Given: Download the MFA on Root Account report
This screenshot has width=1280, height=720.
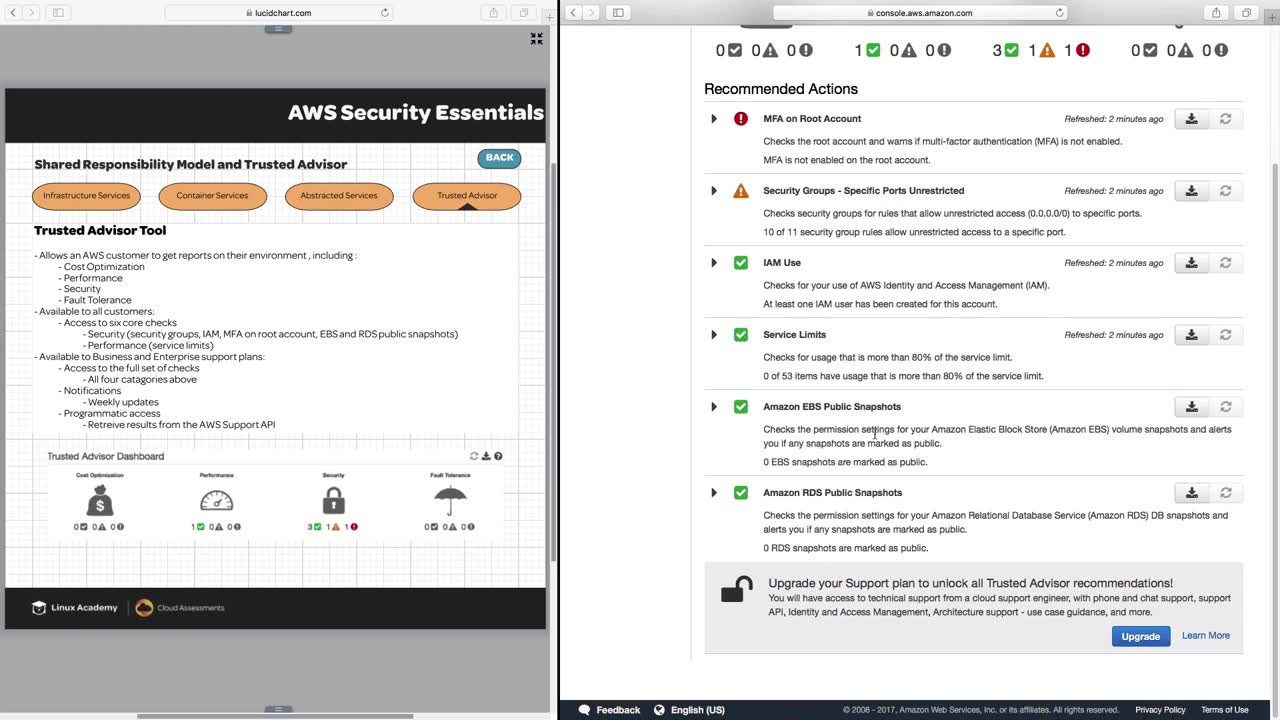Looking at the screenshot, I should tap(1191, 119).
